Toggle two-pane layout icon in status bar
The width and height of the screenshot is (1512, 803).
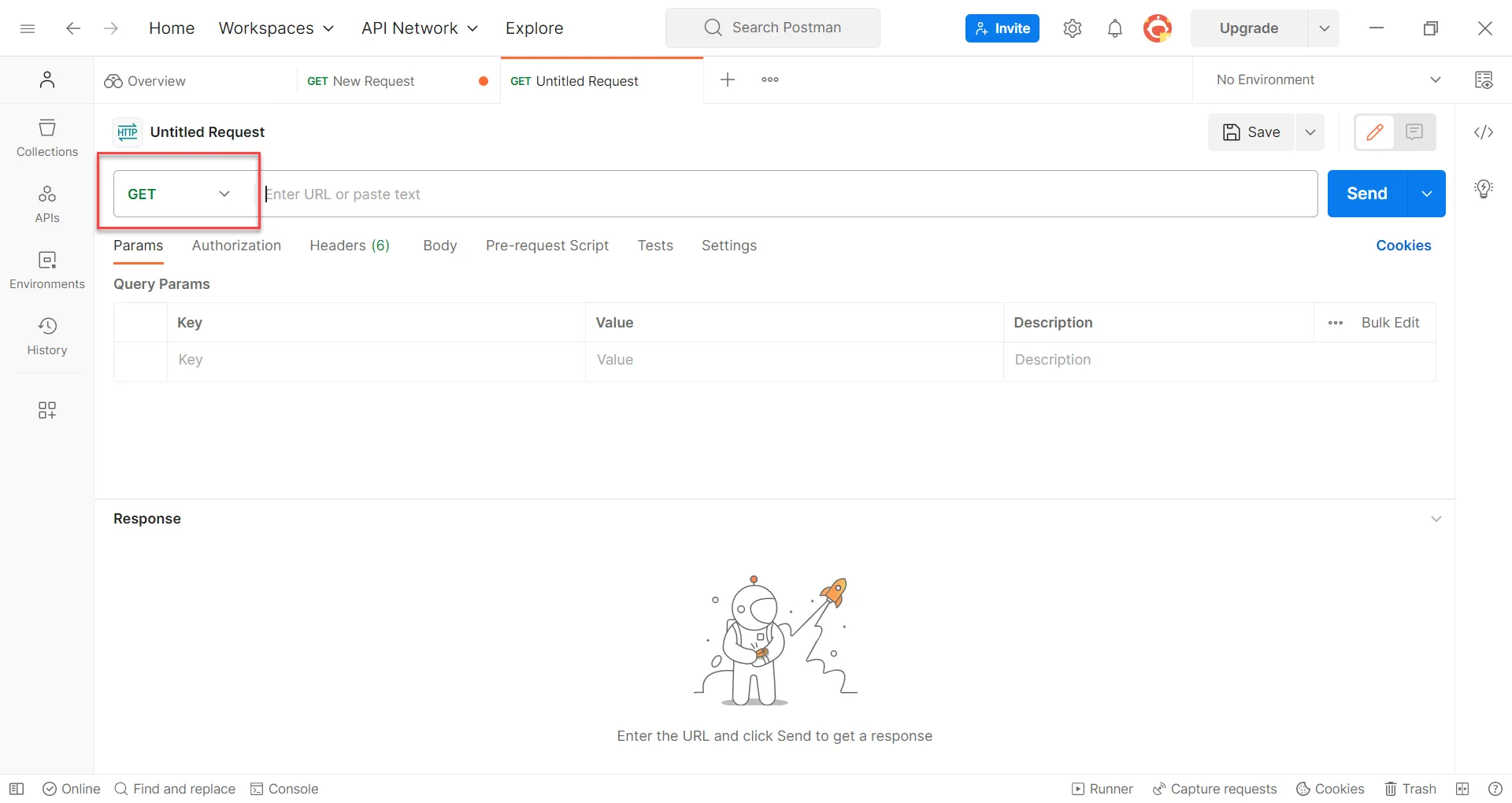1462,789
